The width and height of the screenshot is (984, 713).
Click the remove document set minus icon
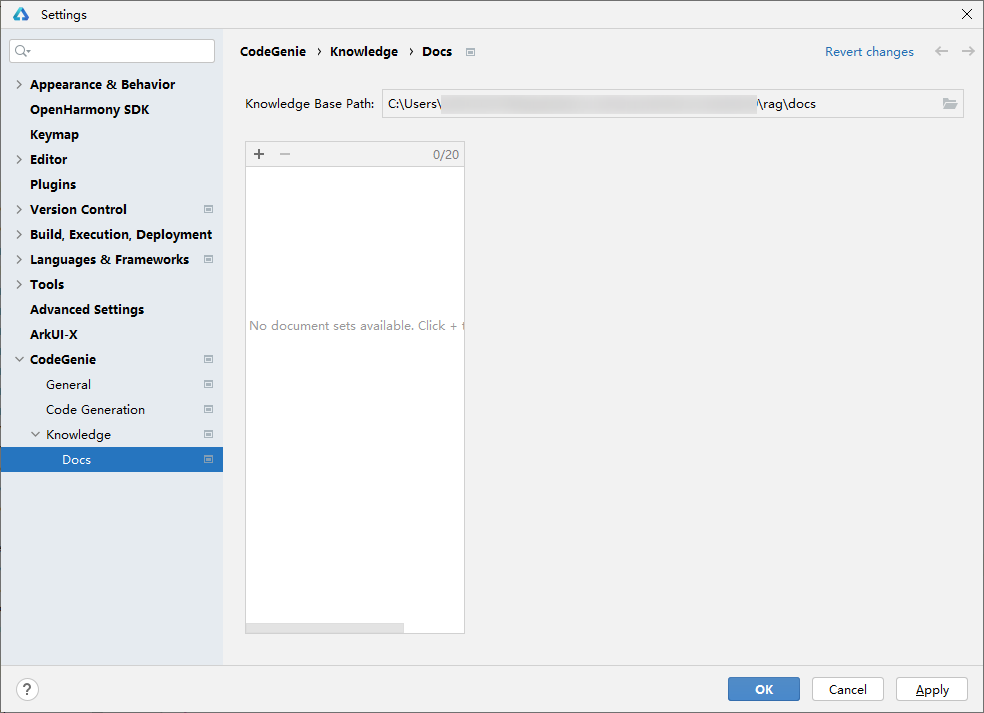coord(285,154)
